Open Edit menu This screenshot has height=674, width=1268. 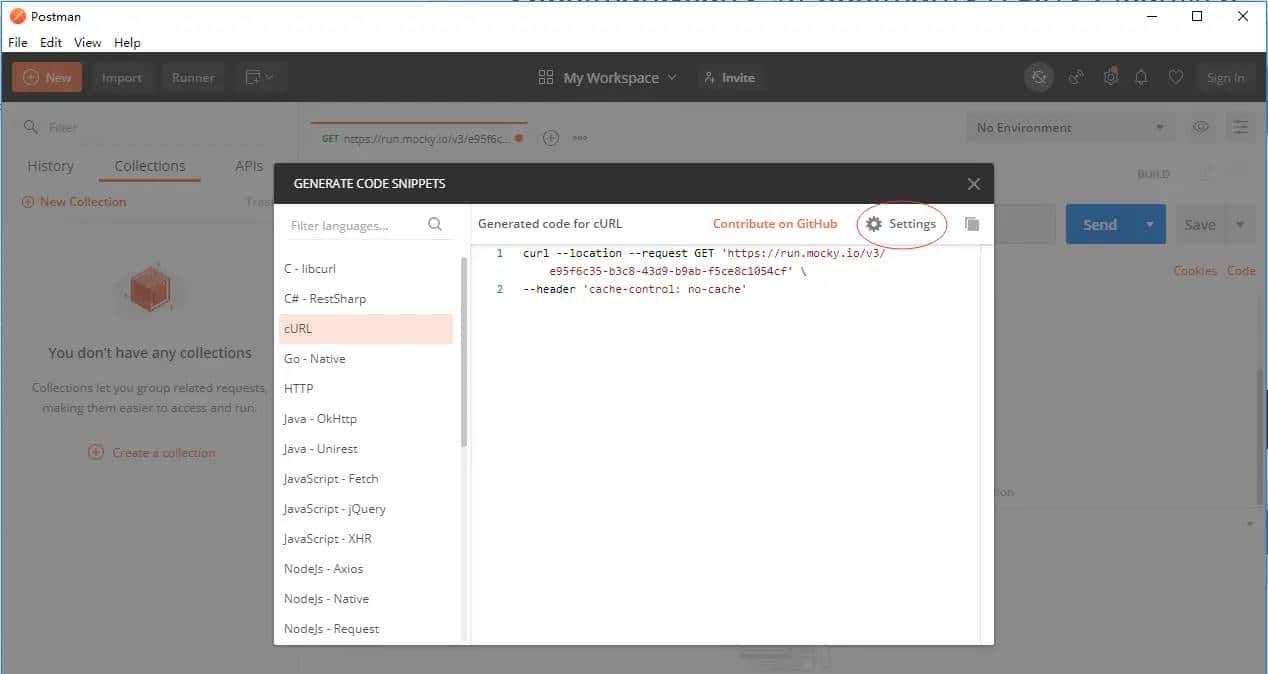coord(51,42)
